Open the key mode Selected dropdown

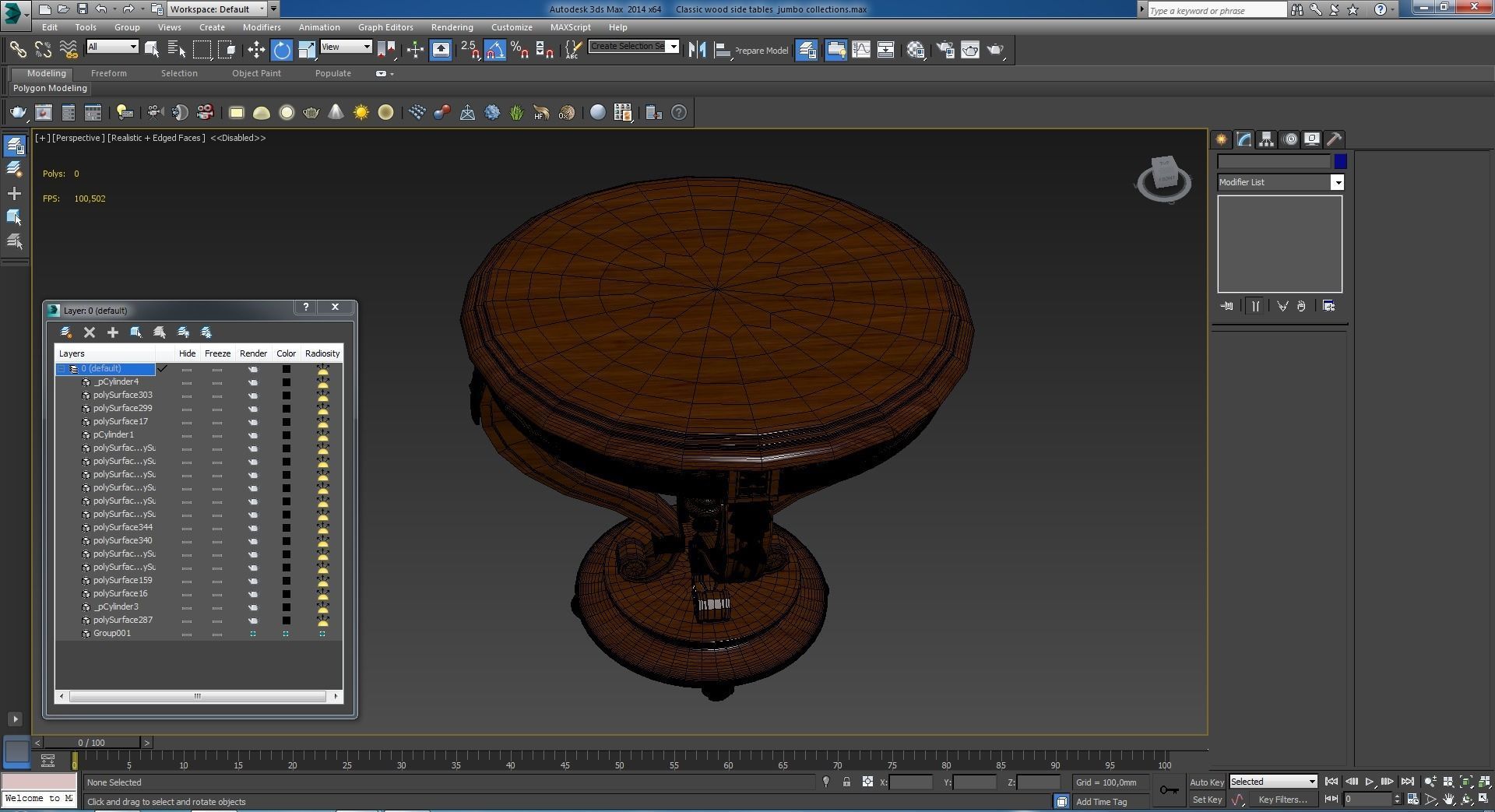point(1273,782)
